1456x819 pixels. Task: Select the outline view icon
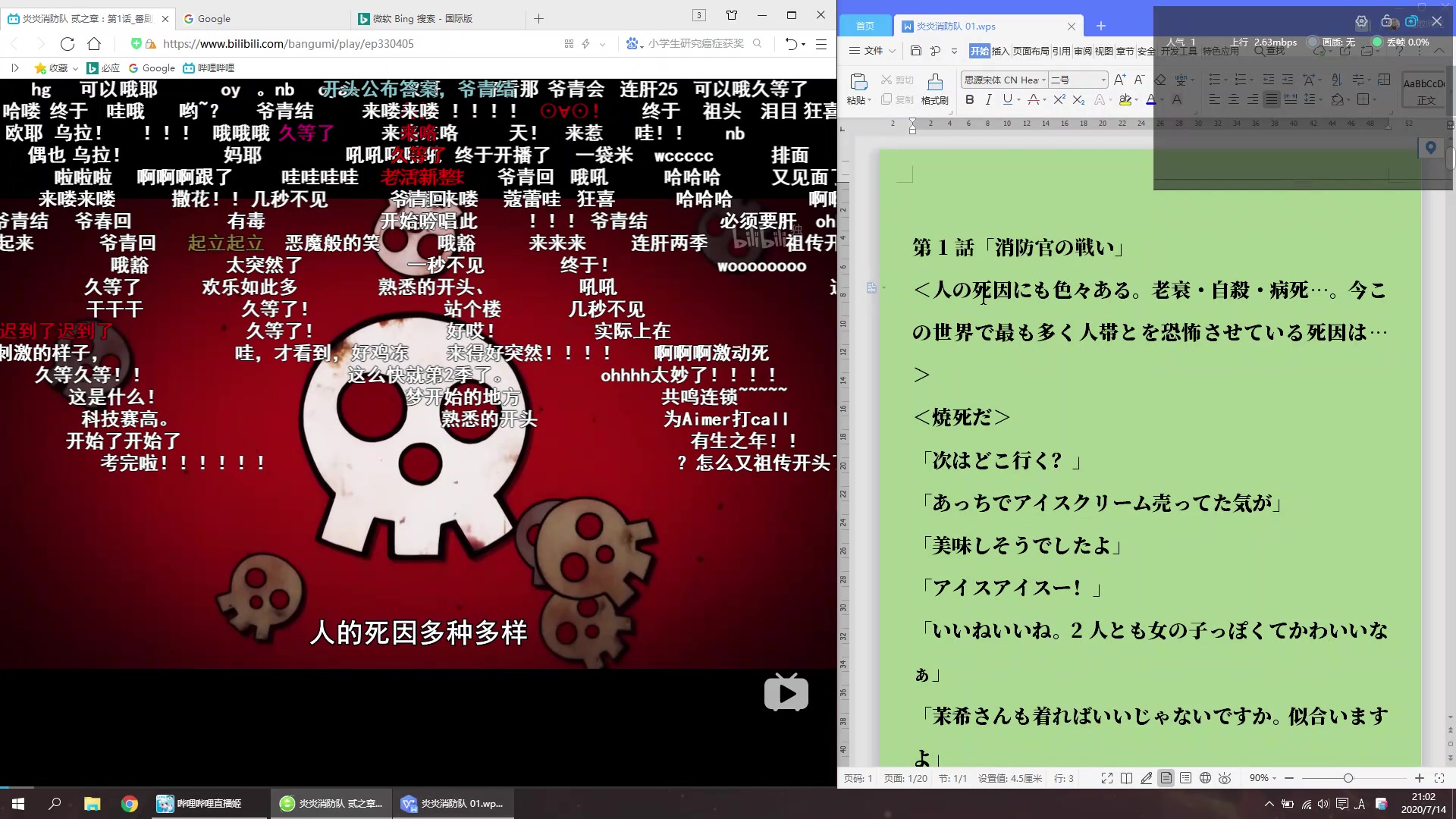tap(1185, 778)
